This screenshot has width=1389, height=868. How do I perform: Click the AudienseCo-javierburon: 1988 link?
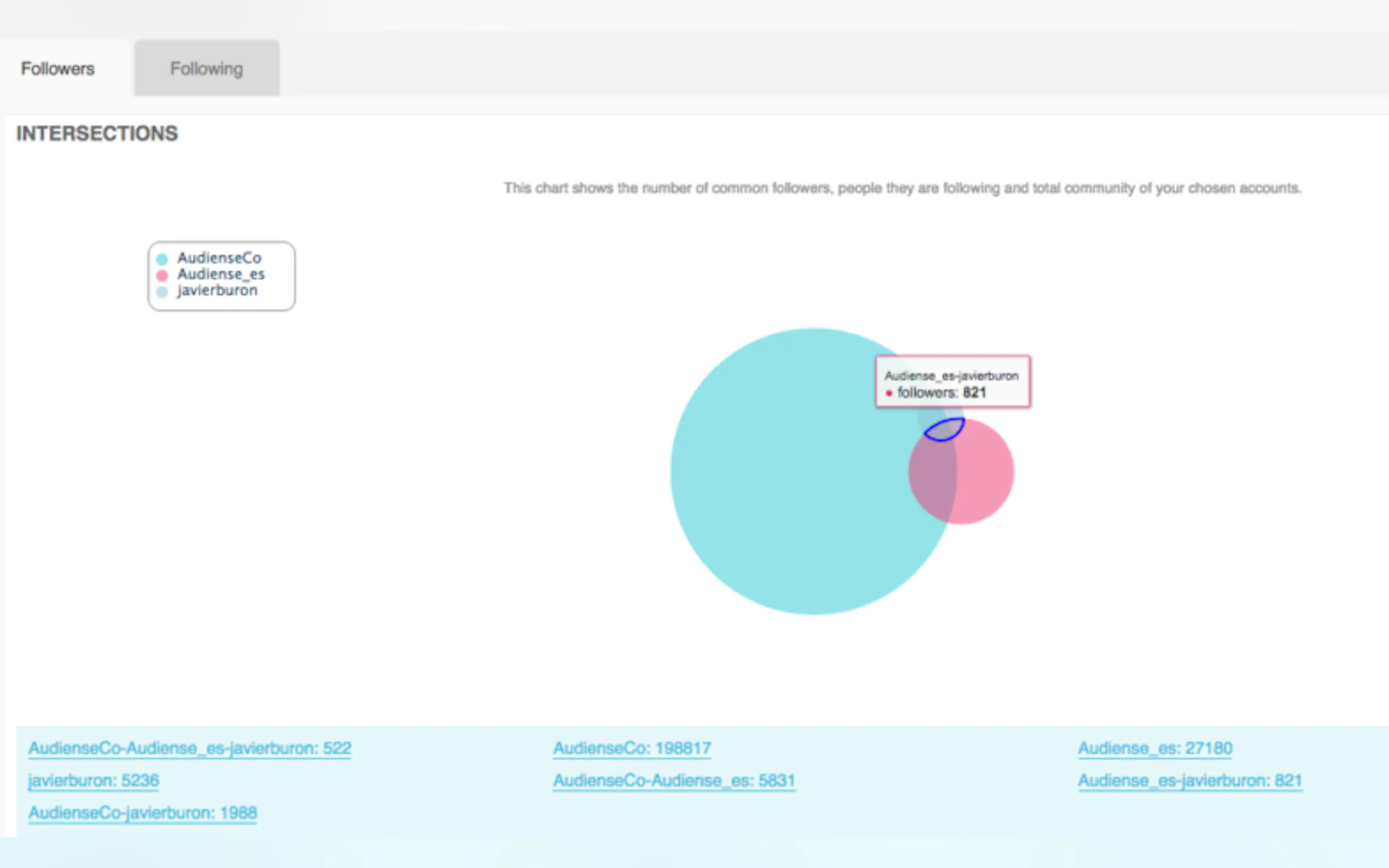pos(142,812)
